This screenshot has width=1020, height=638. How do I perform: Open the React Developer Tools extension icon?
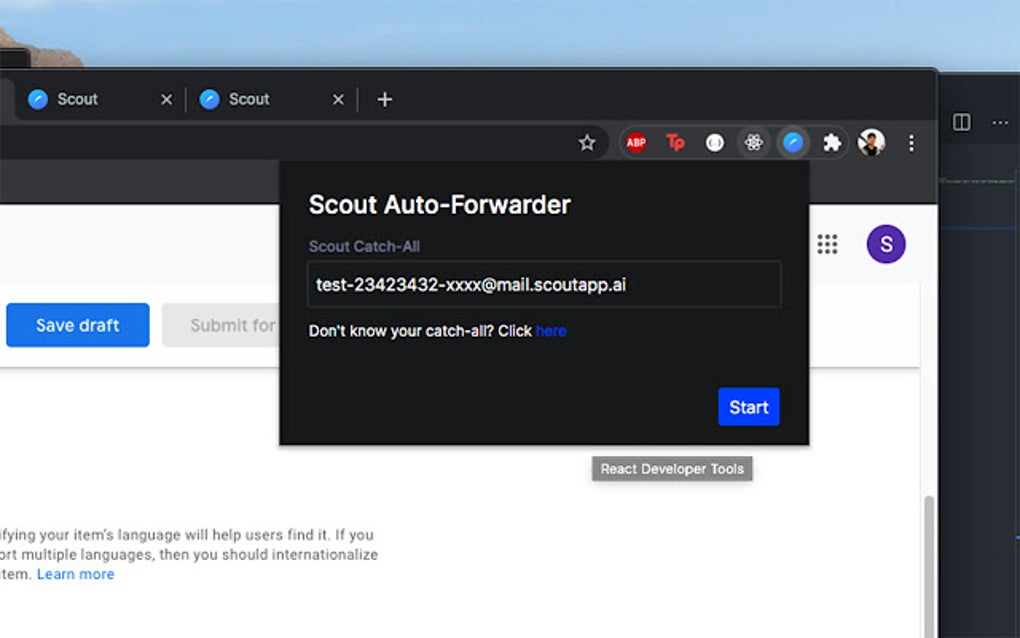tap(754, 142)
